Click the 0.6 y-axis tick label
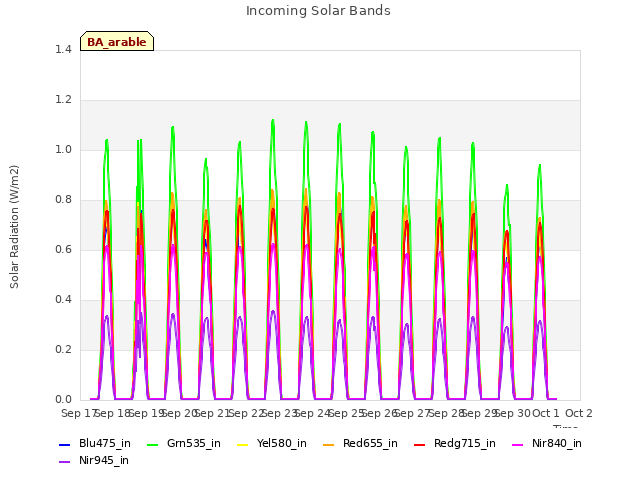Image resolution: width=640 pixels, height=480 pixels. [63, 249]
